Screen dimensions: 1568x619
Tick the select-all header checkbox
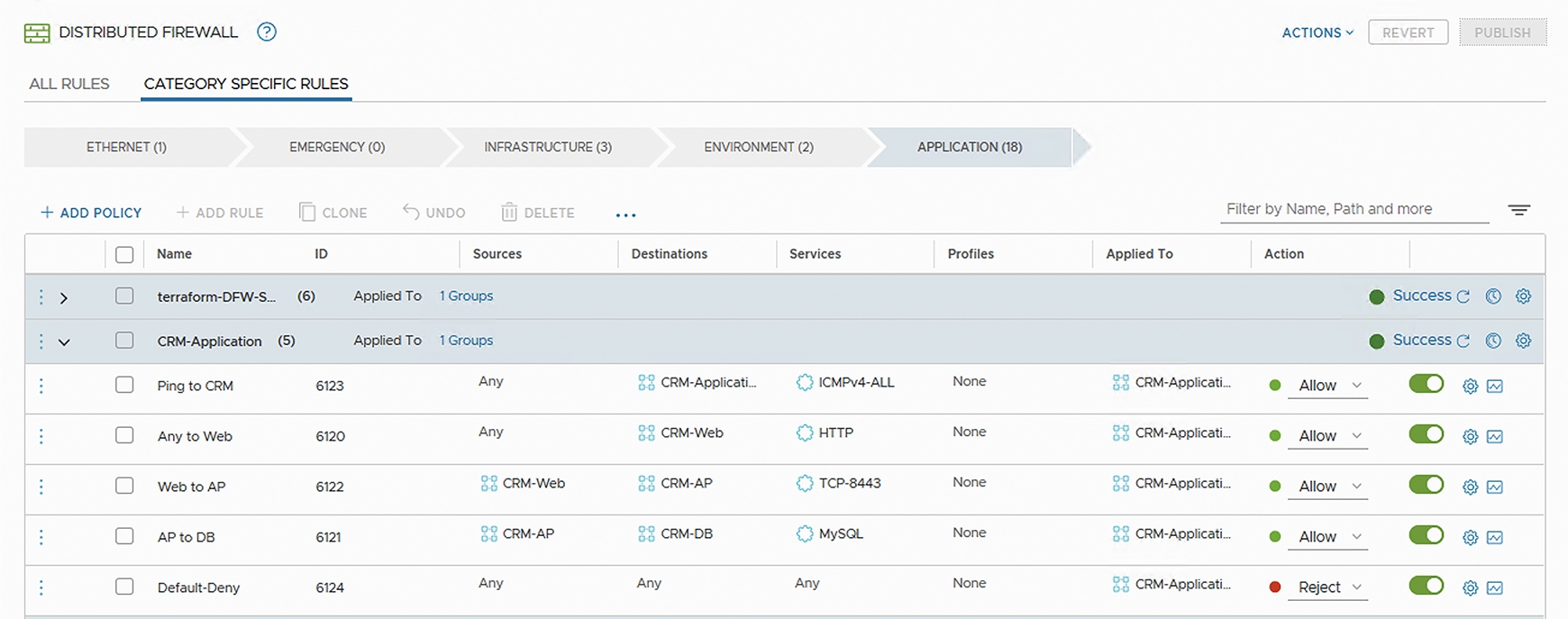coord(124,255)
